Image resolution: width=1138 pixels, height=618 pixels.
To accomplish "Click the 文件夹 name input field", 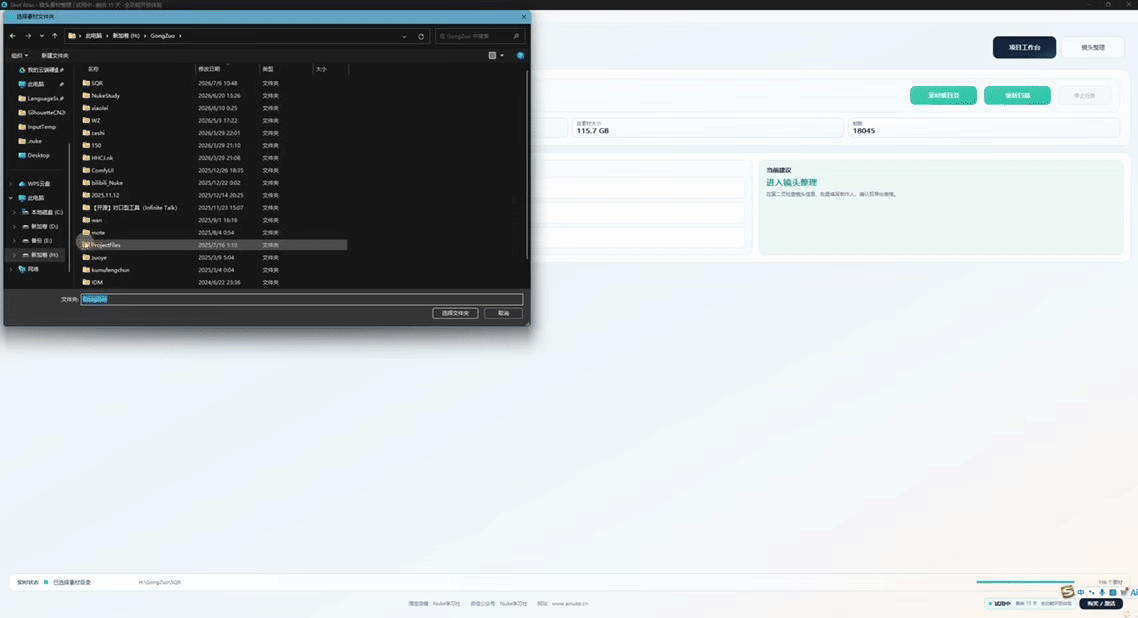I will point(302,299).
